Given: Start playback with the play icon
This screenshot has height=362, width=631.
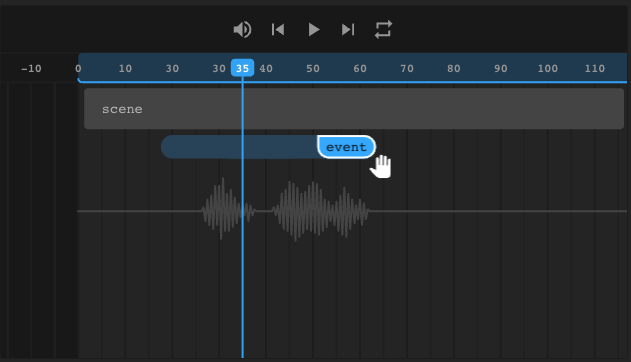Looking at the screenshot, I should click(x=313, y=30).
